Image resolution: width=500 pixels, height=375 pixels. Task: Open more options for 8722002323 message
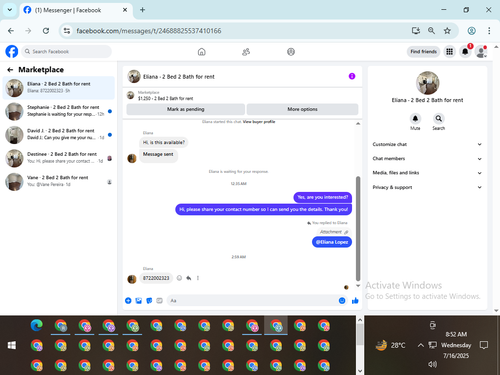point(198,278)
